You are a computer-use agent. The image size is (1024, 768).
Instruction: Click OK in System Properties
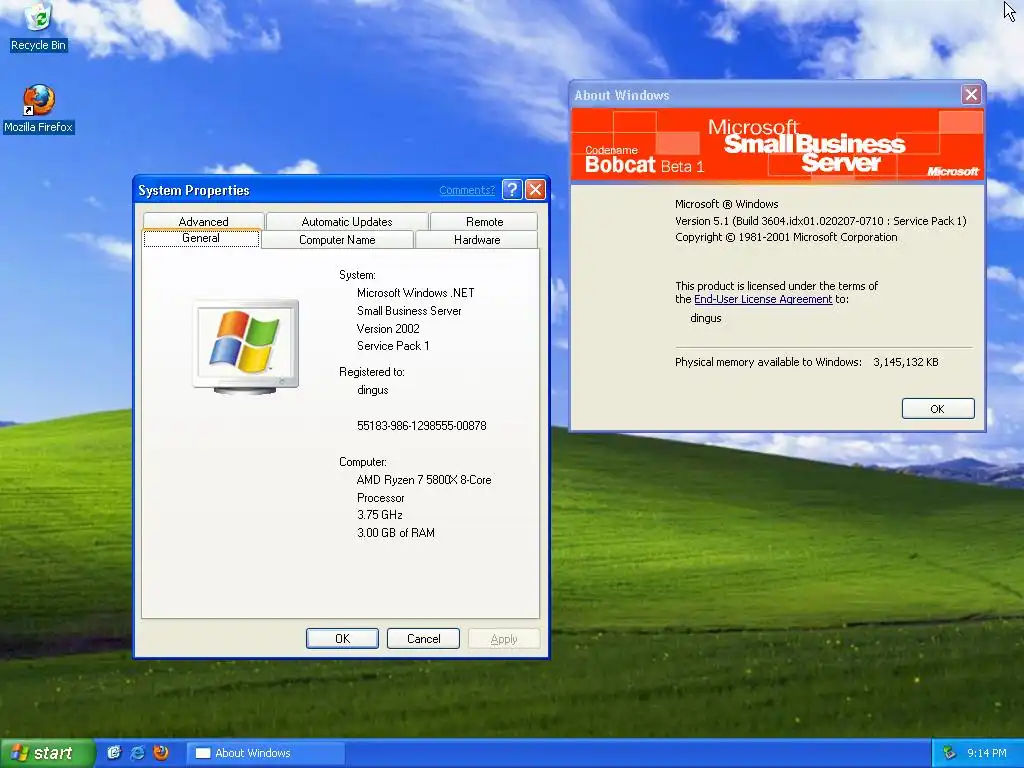(x=342, y=639)
